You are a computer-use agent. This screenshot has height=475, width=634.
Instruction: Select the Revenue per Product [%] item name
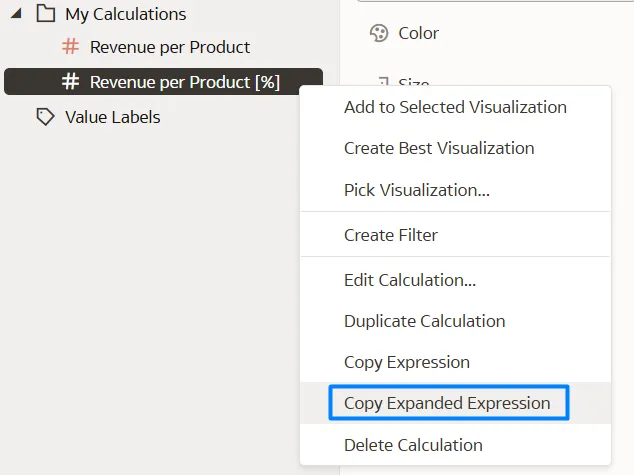coord(185,82)
